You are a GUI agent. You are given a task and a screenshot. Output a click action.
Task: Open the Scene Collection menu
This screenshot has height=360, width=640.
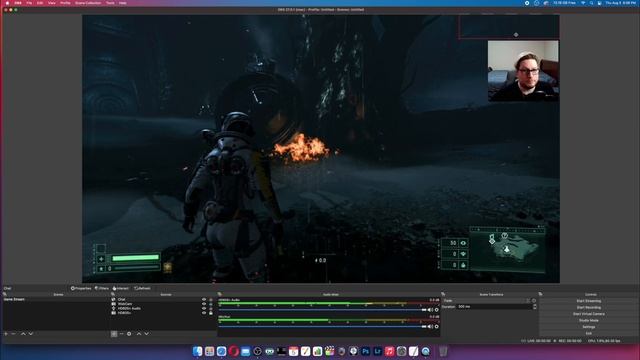pos(88,3)
